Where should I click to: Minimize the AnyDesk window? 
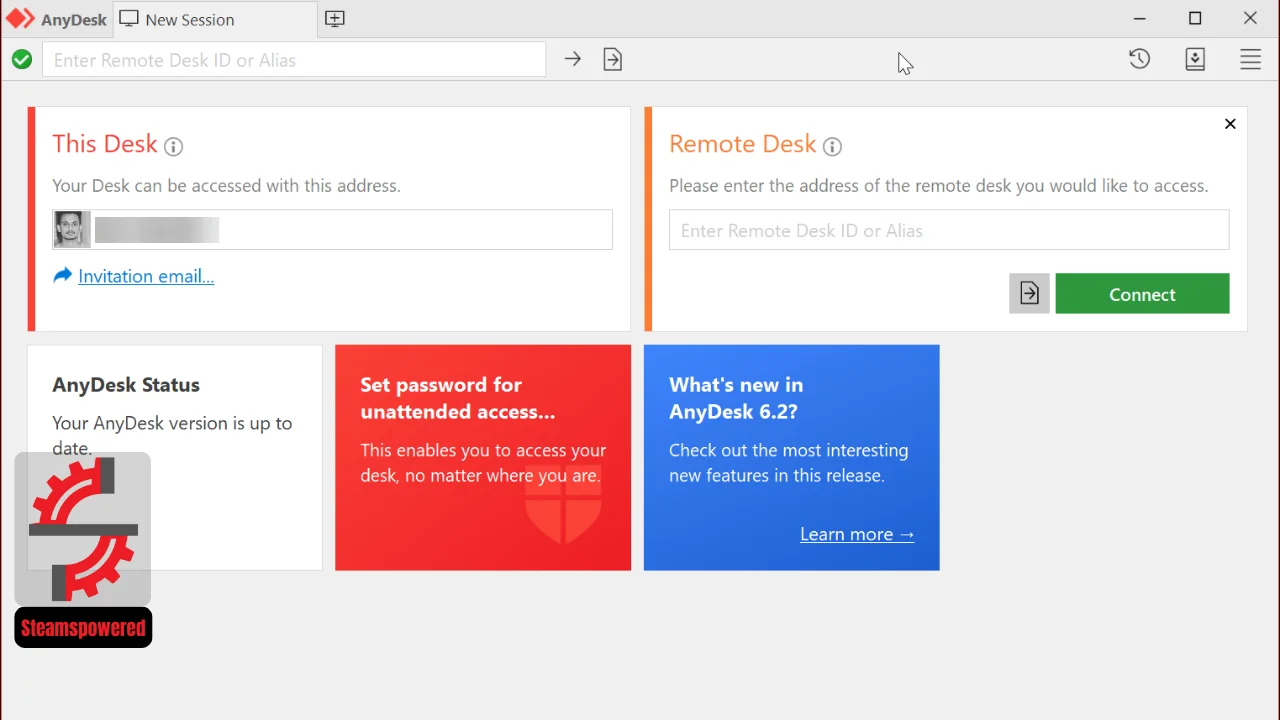coord(1140,19)
